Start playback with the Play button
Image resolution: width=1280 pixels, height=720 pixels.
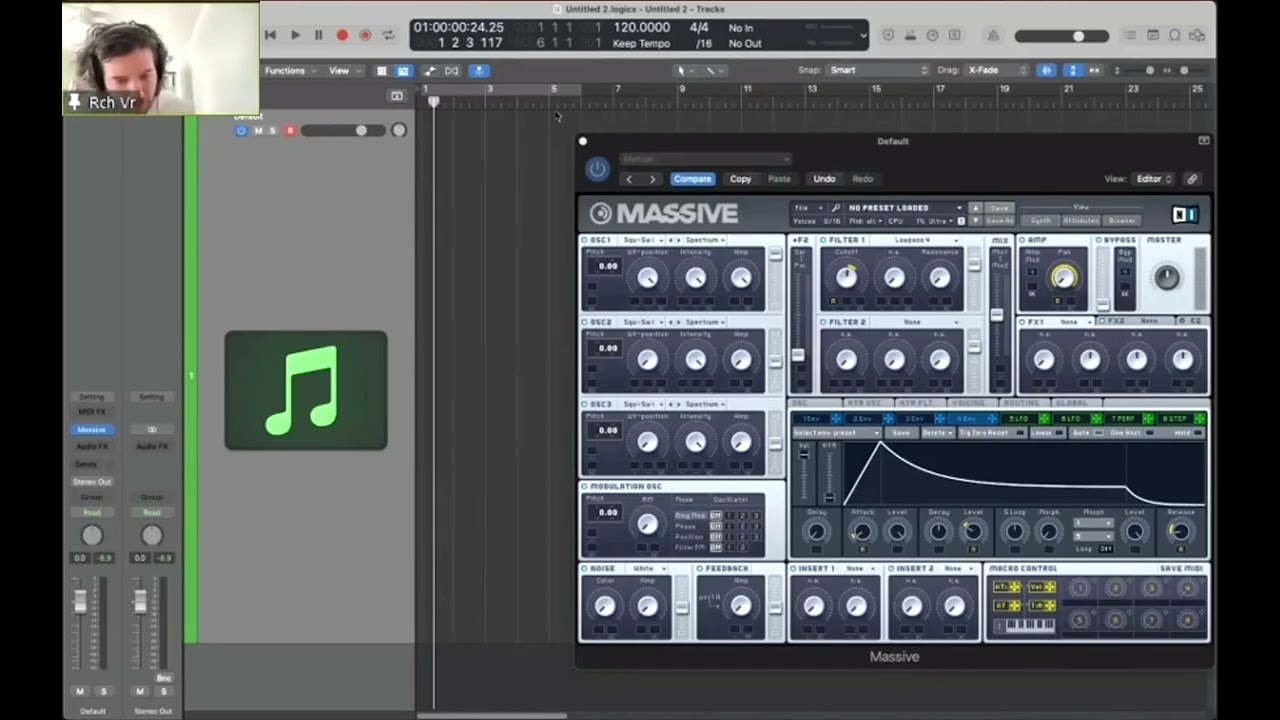pos(295,35)
